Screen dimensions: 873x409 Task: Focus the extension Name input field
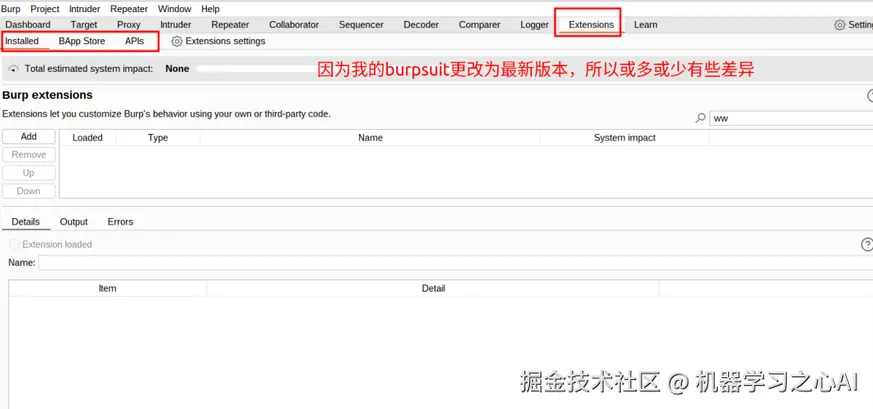[x=455, y=262]
